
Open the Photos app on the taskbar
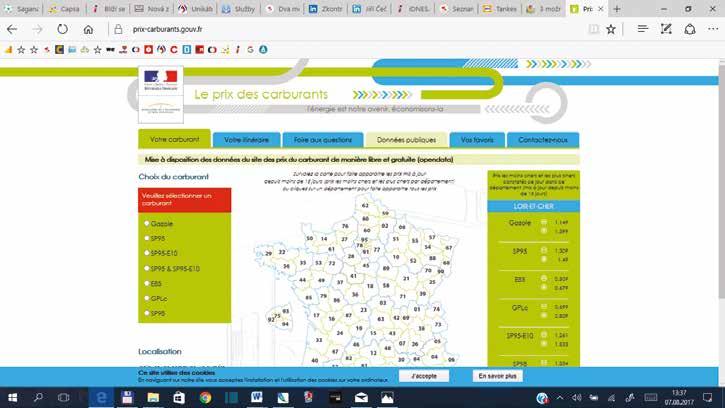click(387, 397)
